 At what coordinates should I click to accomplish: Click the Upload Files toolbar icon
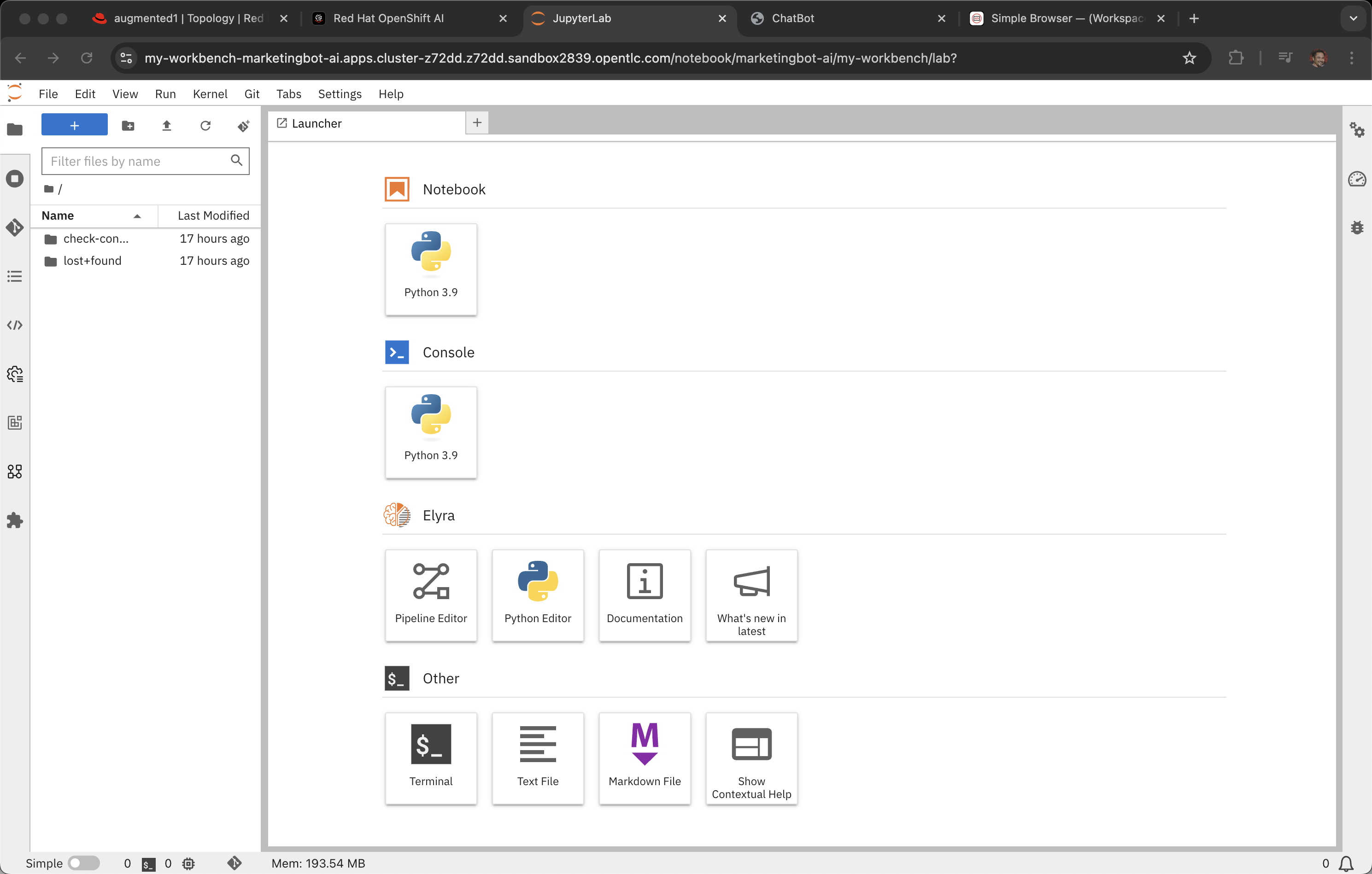point(166,125)
